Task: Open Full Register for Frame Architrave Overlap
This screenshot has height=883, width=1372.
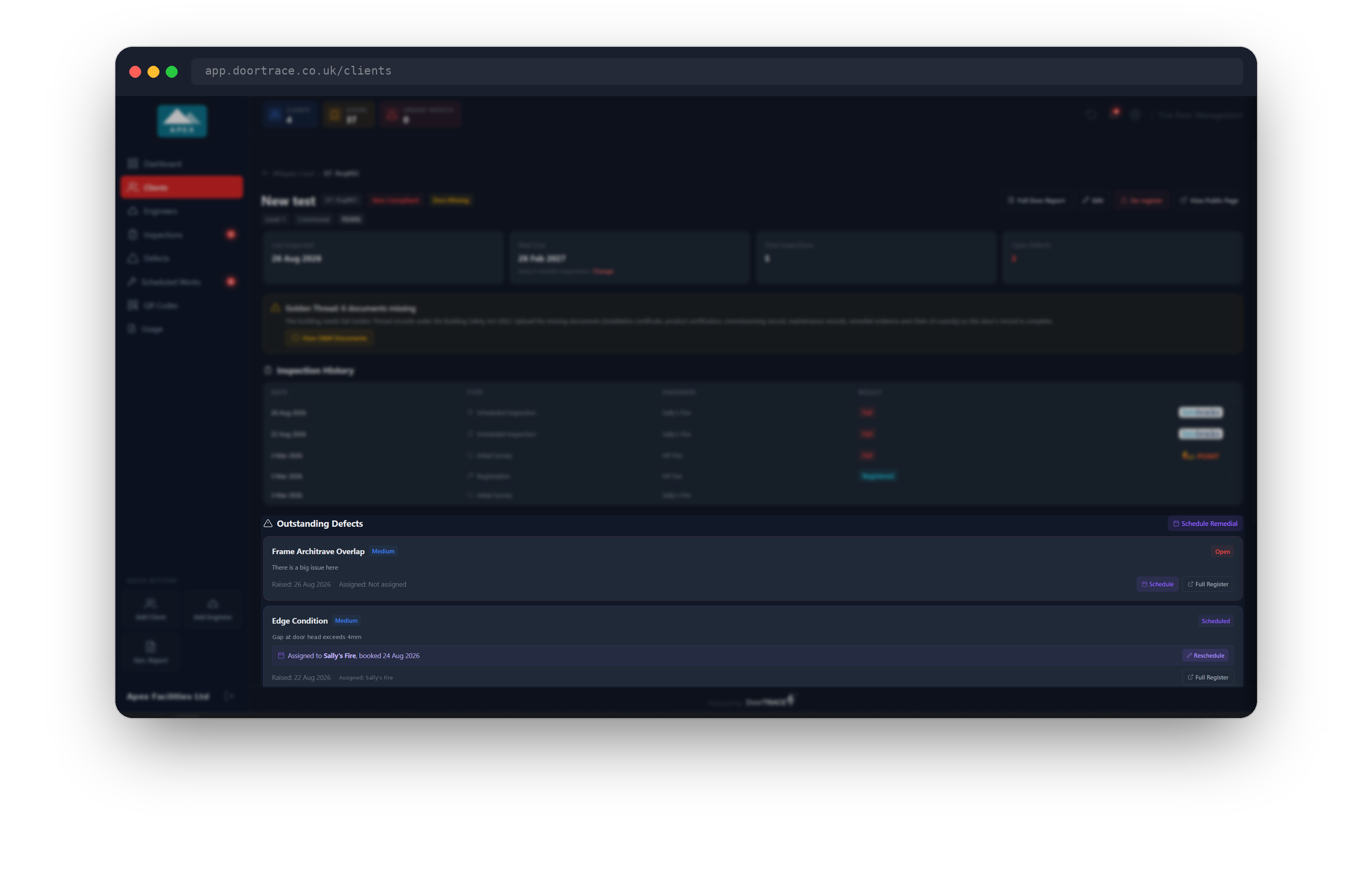Action: 1207,584
